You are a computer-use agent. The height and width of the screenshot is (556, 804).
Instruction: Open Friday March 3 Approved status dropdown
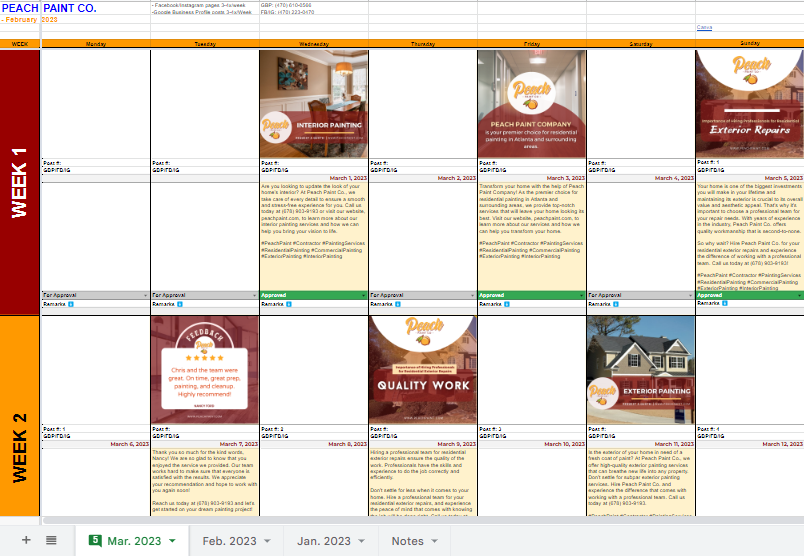(x=582, y=295)
